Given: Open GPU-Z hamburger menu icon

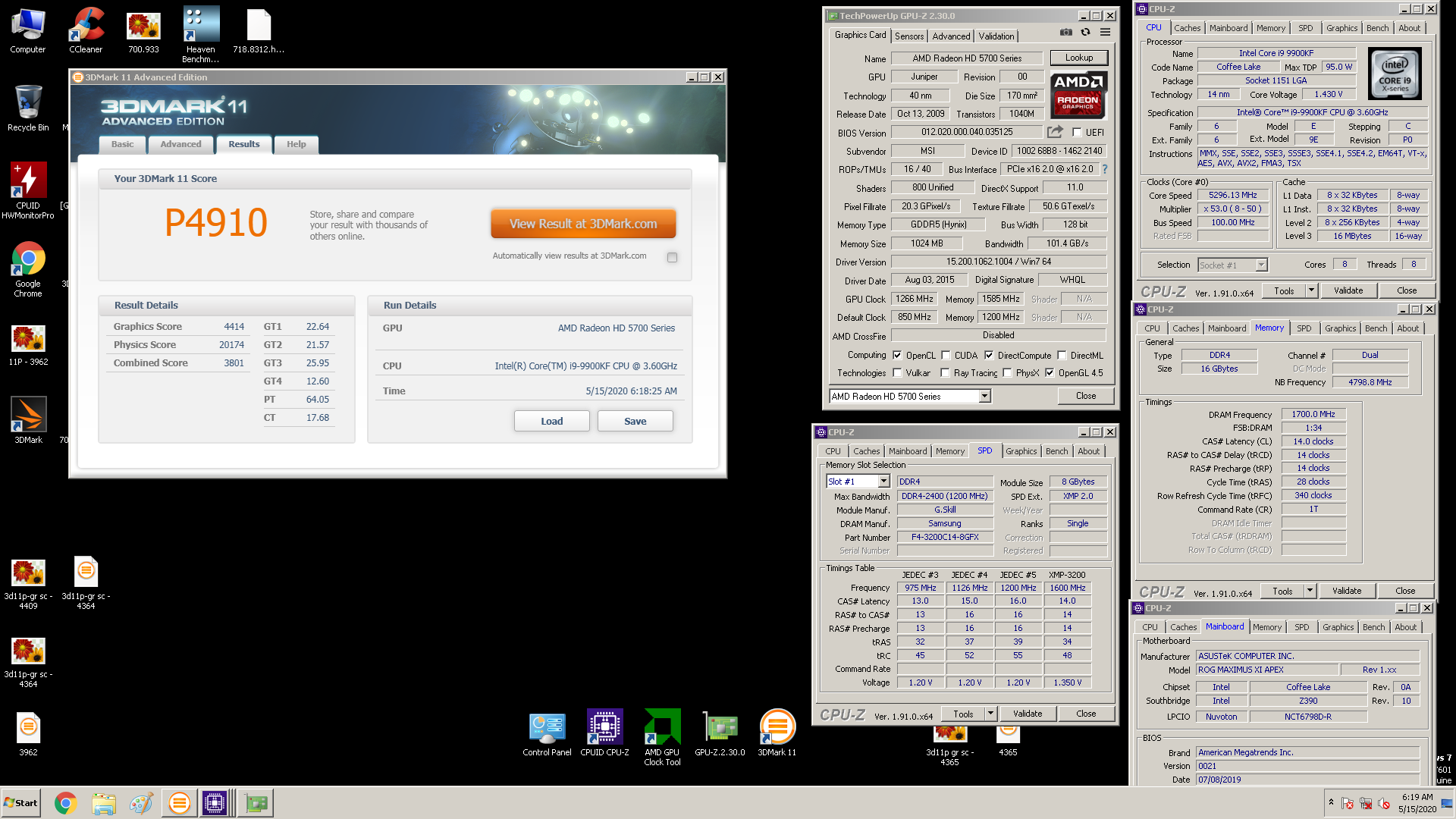Looking at the screenshot, I should point(1105,32).
